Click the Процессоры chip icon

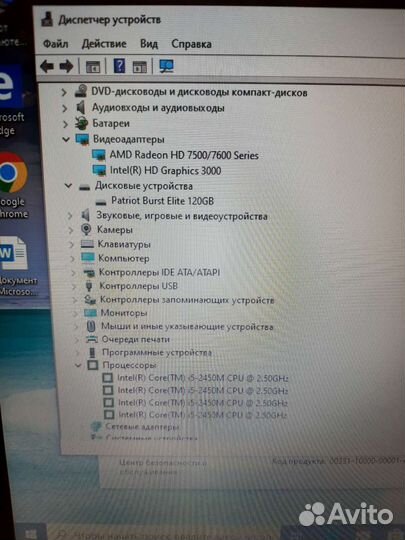(x=93, y=365)
